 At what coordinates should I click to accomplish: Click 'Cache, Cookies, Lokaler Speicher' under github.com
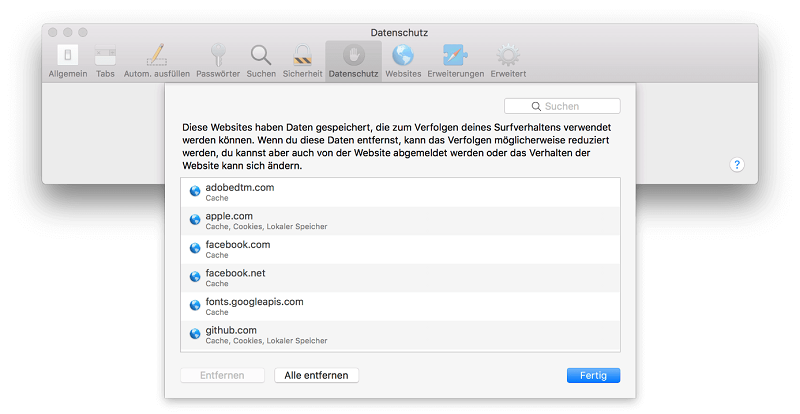[x=266, y=341]
